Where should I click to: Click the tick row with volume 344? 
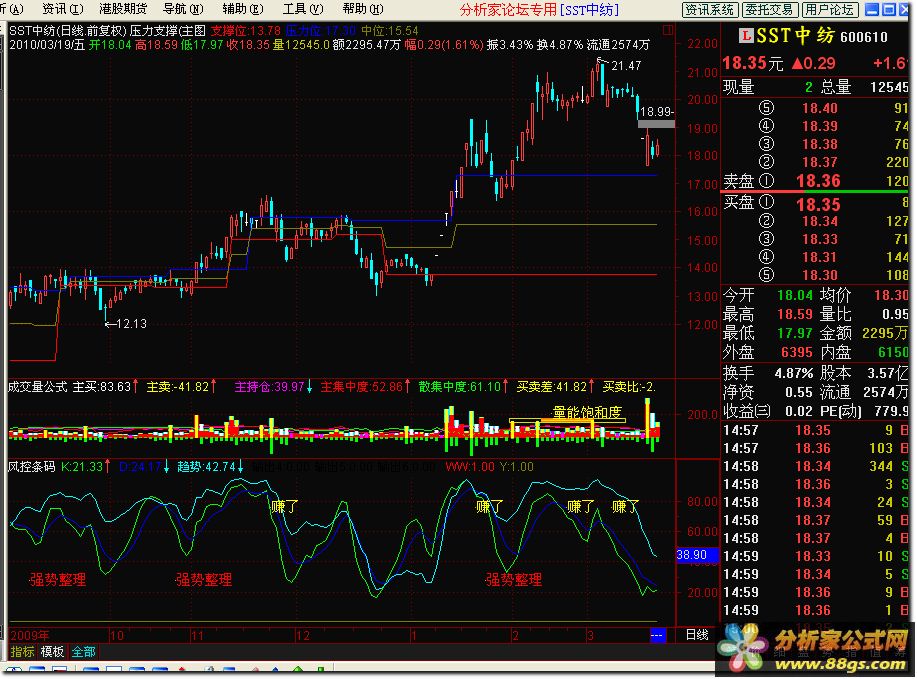816,467
